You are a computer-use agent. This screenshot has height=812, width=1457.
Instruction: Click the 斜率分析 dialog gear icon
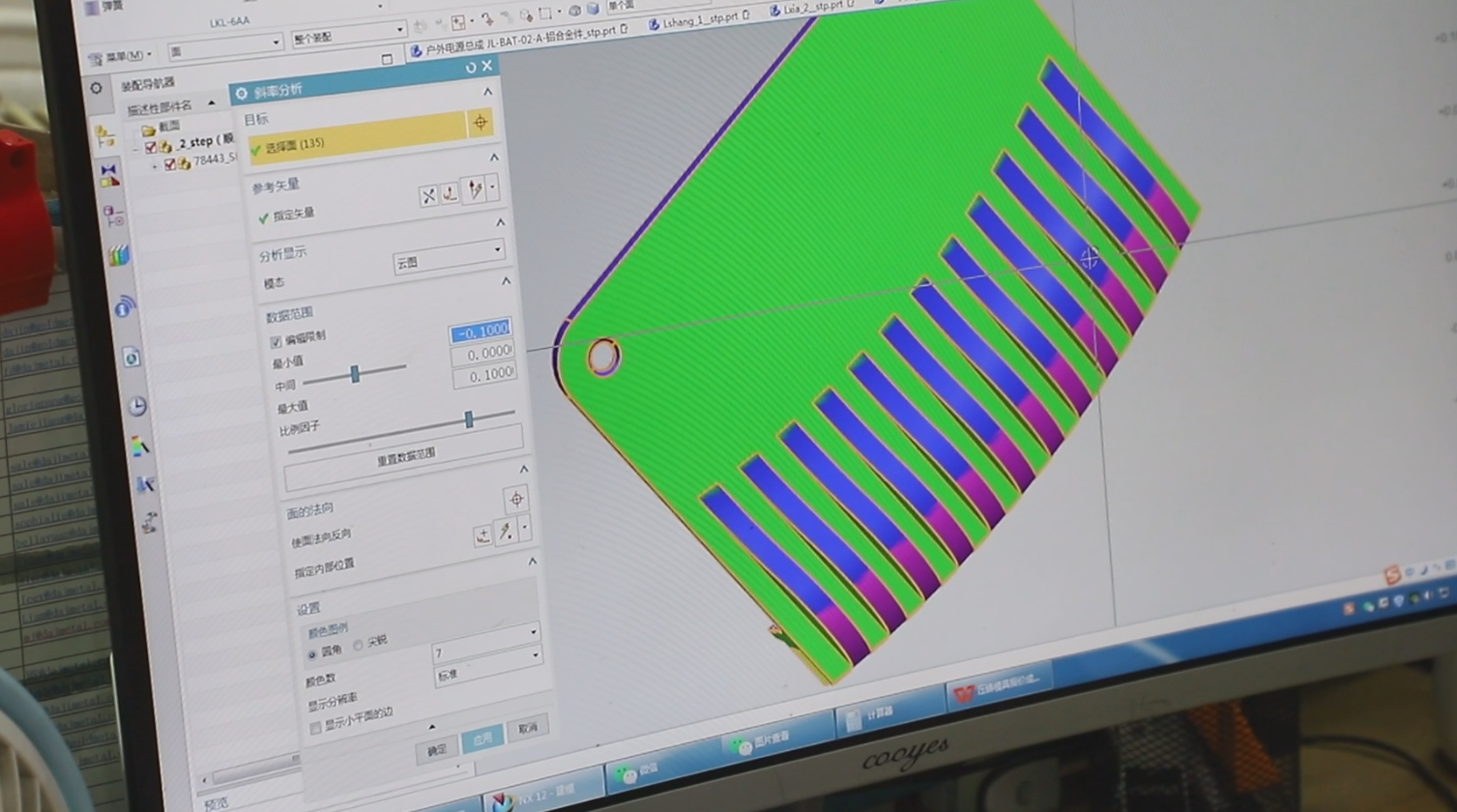tap(242, 94)
